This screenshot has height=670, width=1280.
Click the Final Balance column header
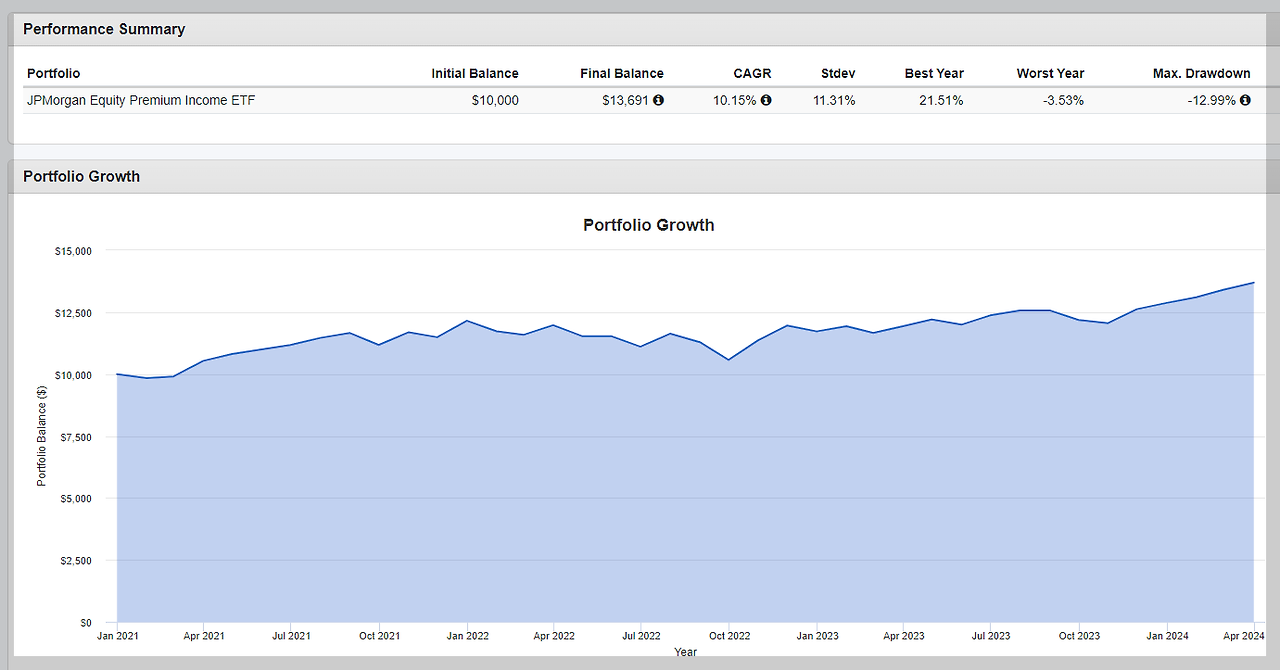[x=622, y=73]
